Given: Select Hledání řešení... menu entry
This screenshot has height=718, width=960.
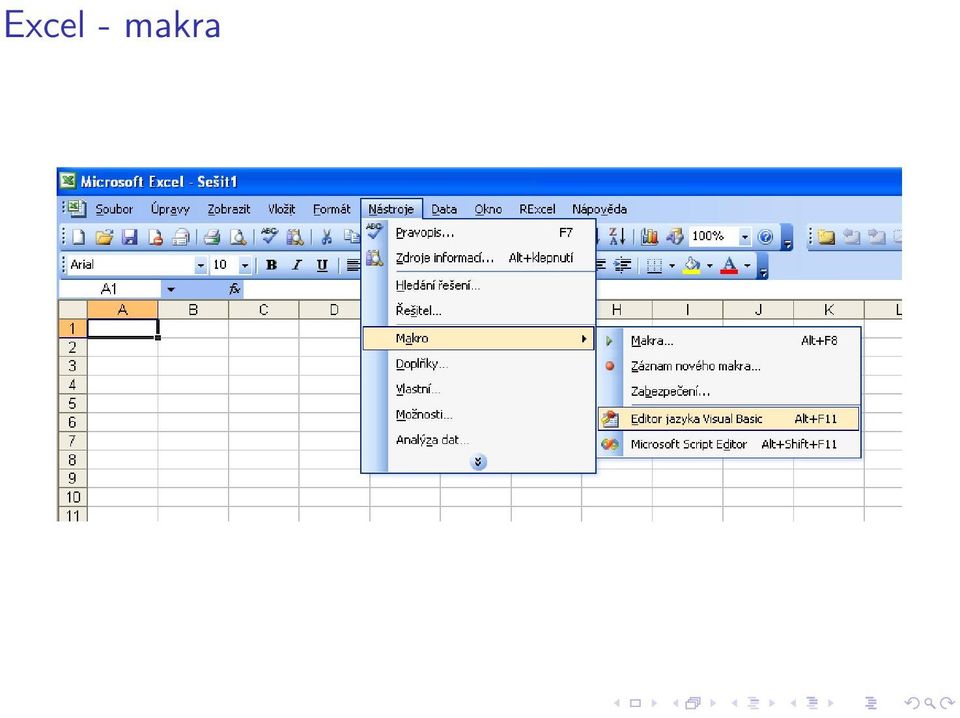Looking at the screenshot, I should (x=478, y=285).
